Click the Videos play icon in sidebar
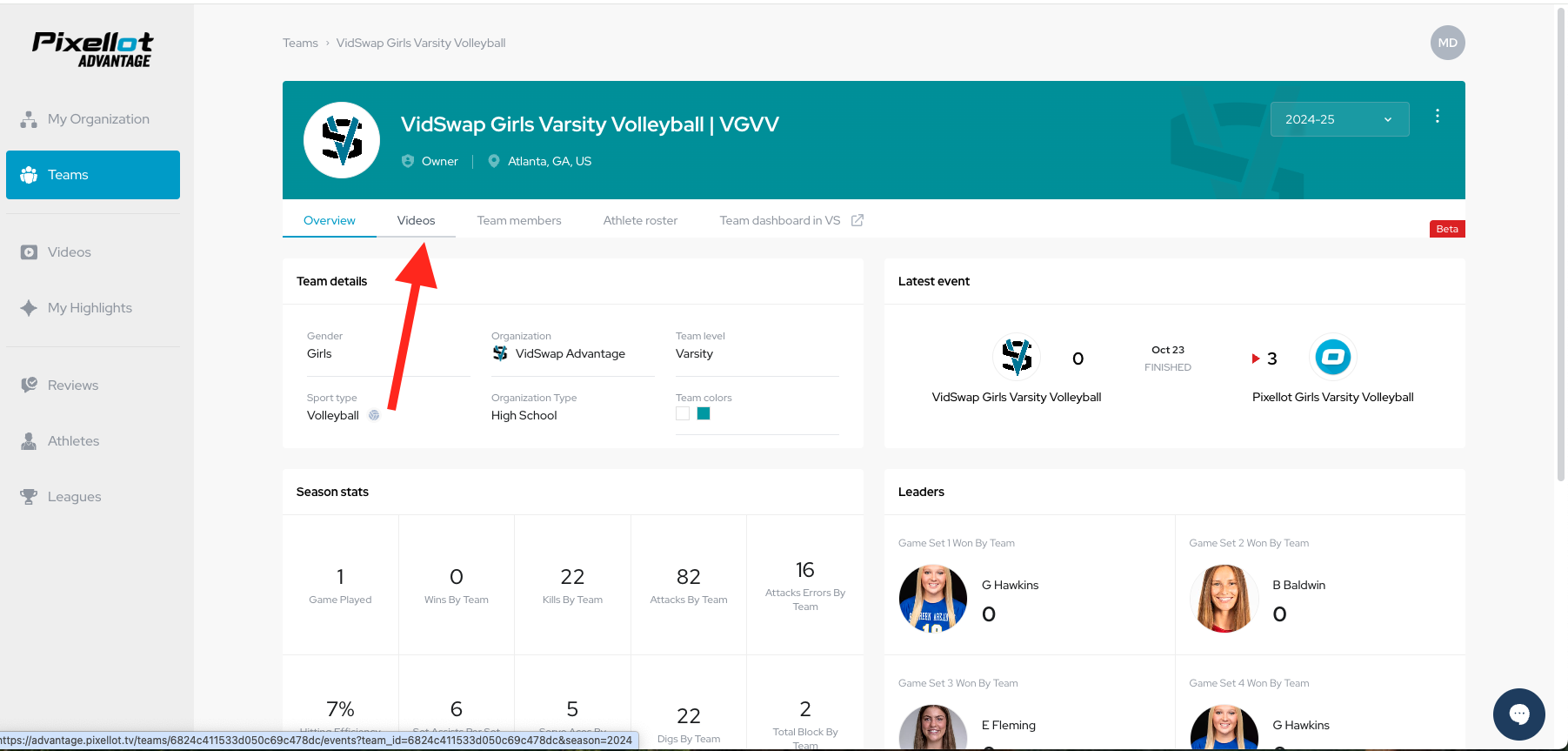1568x751 pixels. 29,252
